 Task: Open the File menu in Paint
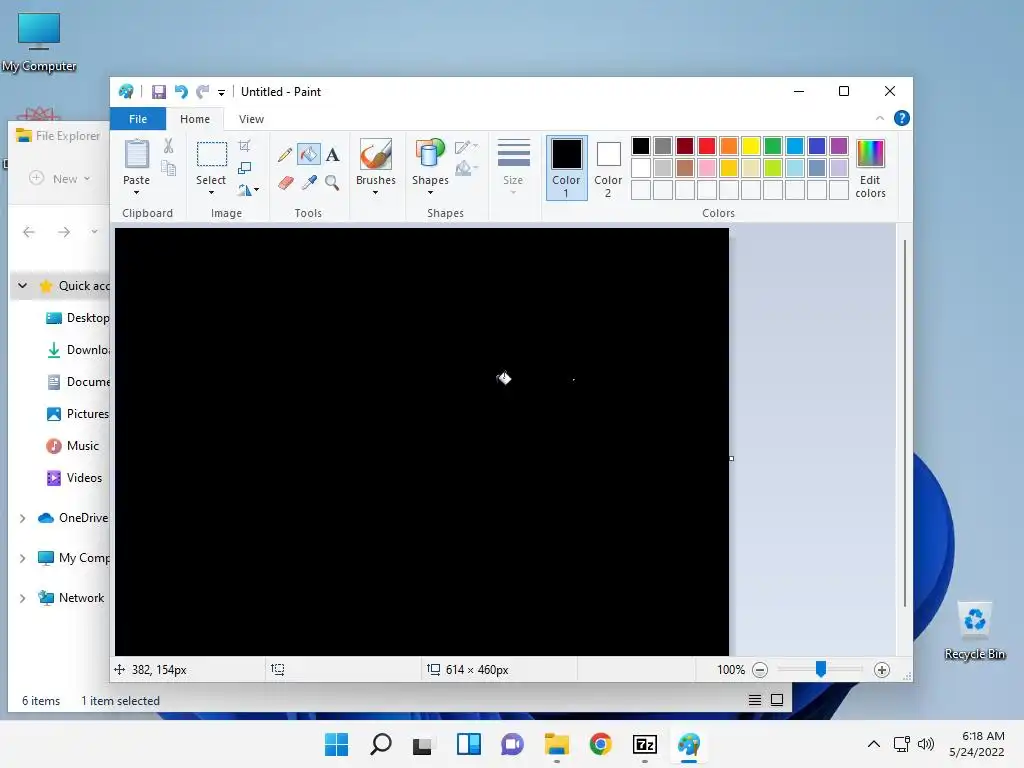pos(138,119)
